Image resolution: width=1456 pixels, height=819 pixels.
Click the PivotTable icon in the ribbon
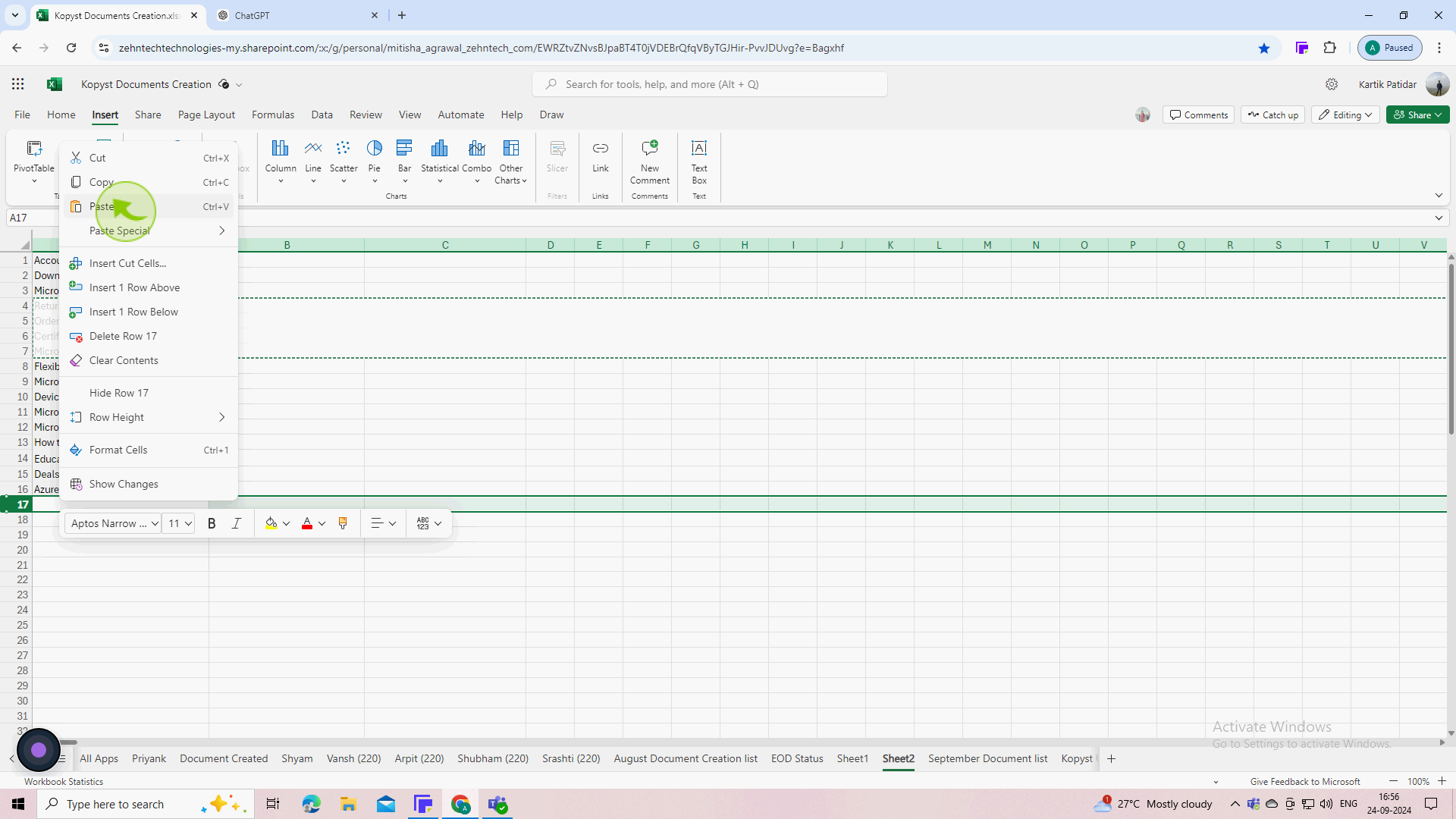click(x=34, y=161)
